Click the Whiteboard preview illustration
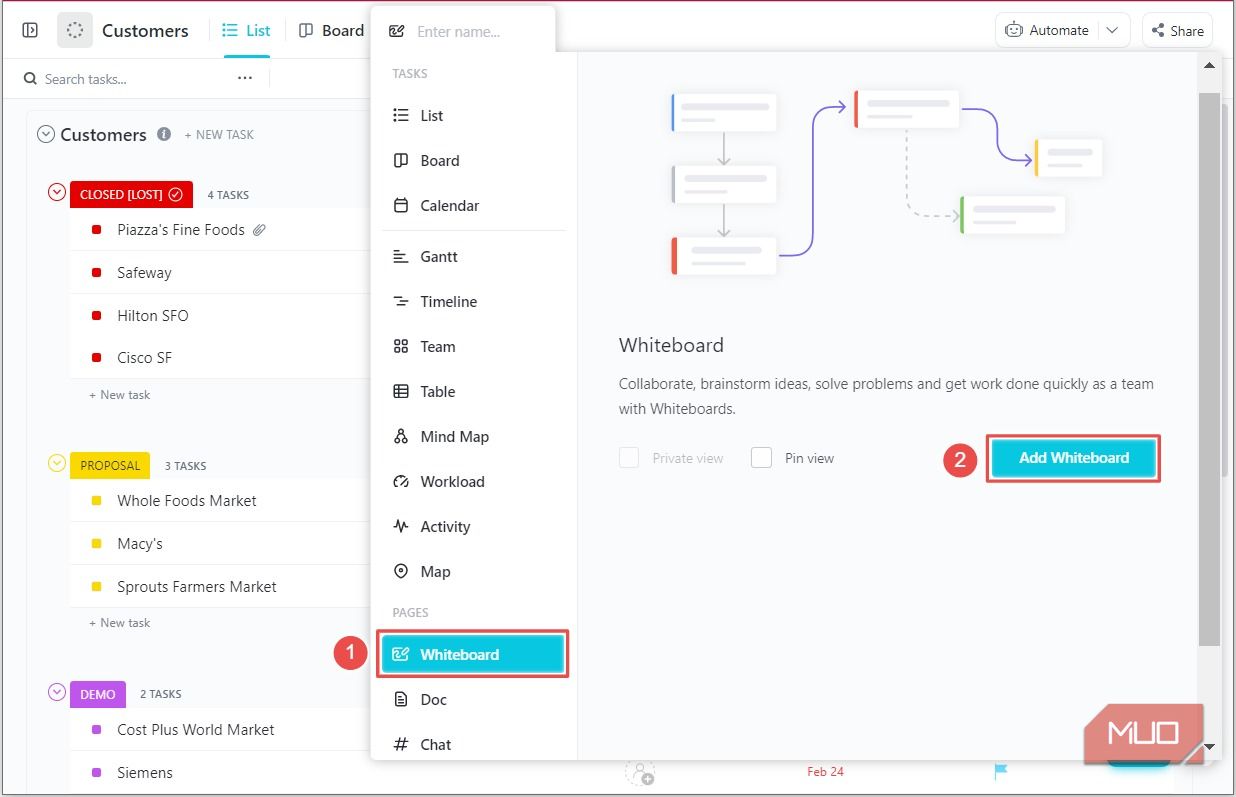The image size is (1236, 797). (x=887, y=184)
